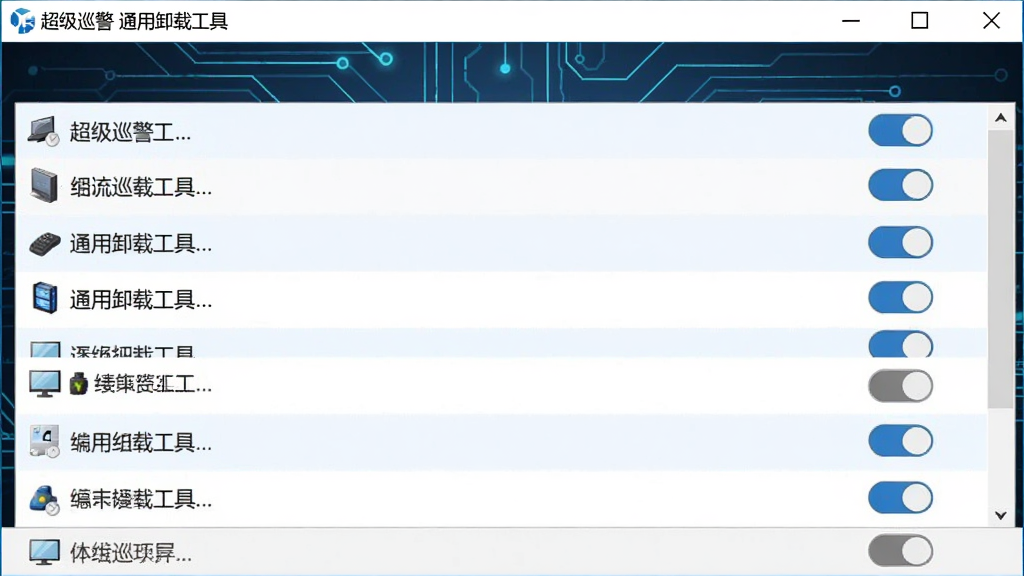This screenshot has height=576, width=1024.
Task: Click the 体维巡... label in the bottom row
Action: pos(131,553)
